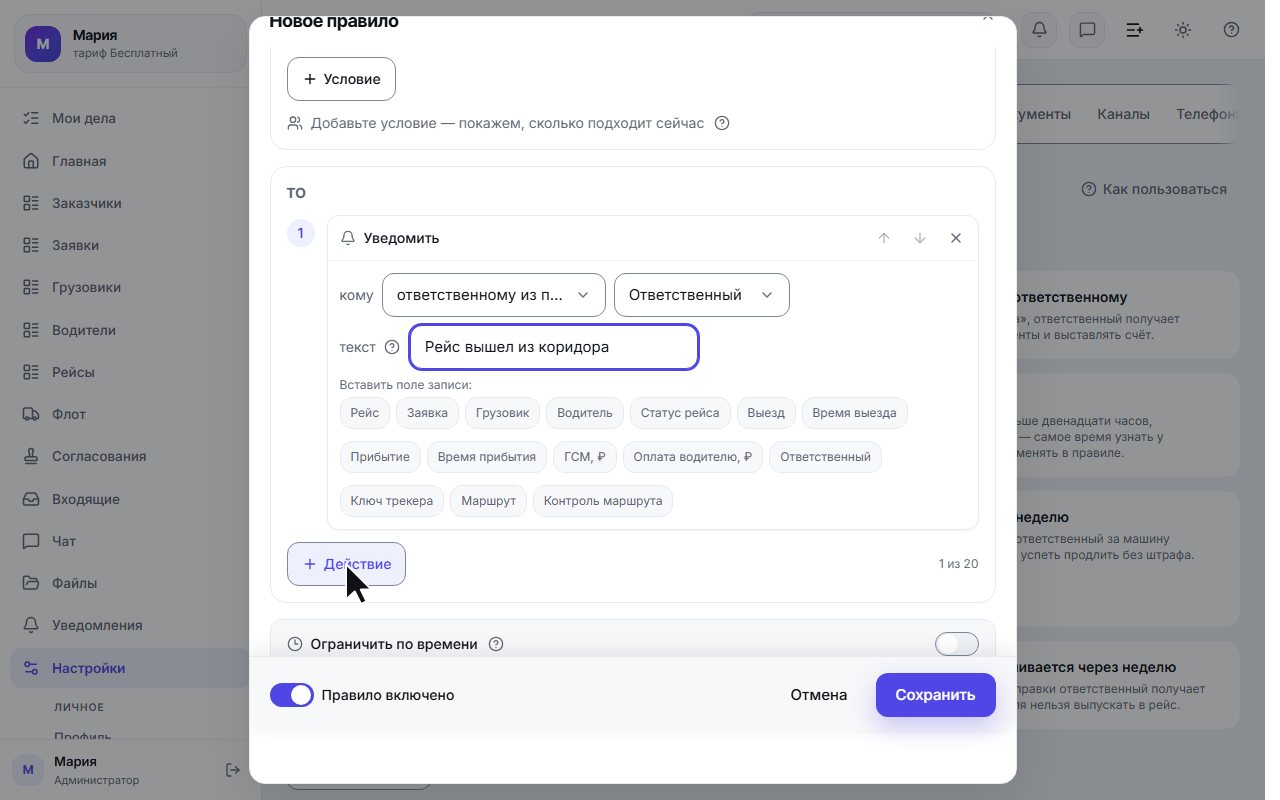Click the bell icon in the top bar
This screenshot has width=1280, height=800.
pyautogui.click(x=1039, y=30)
